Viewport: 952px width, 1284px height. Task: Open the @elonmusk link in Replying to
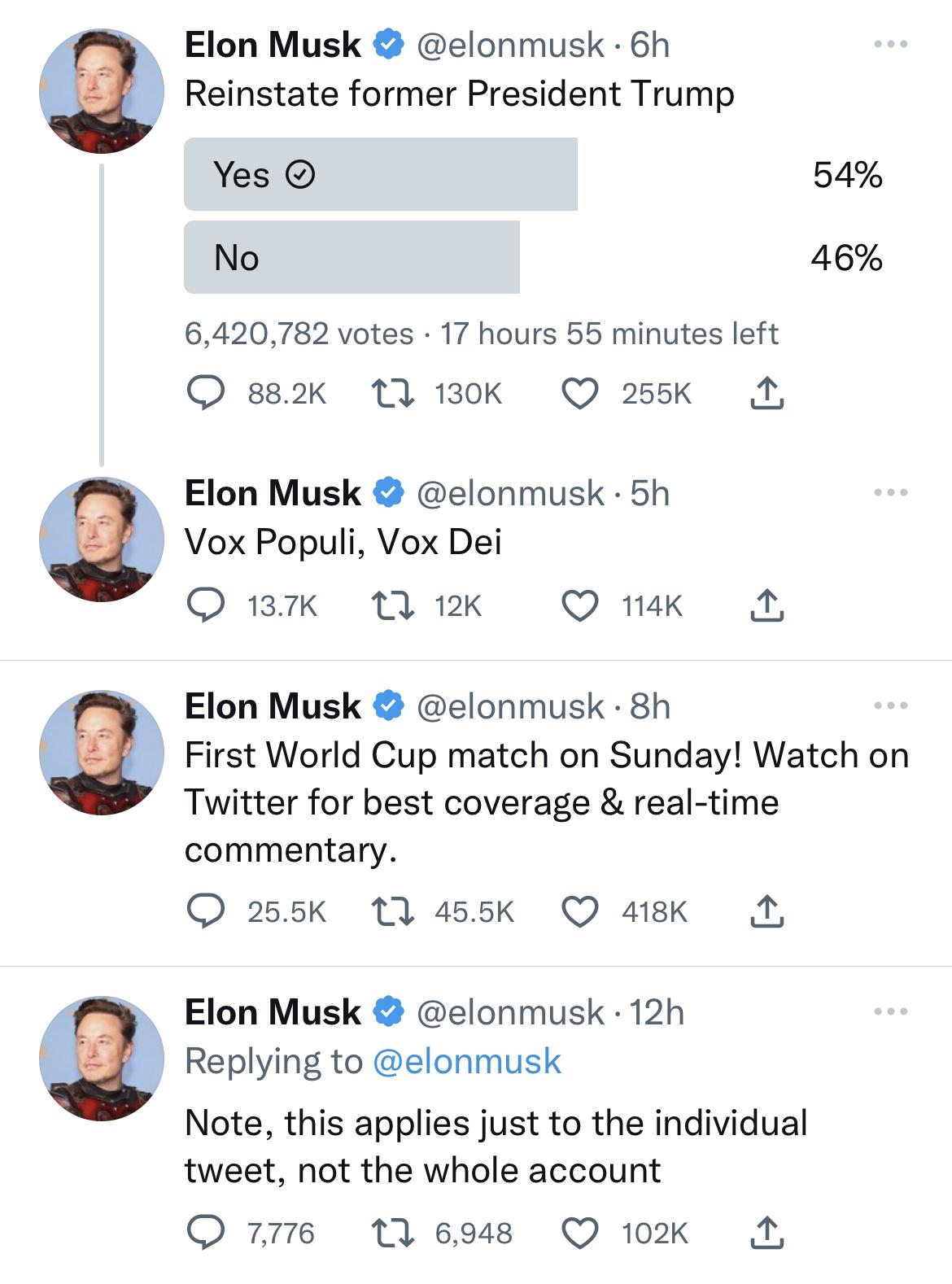(467, 1061)
